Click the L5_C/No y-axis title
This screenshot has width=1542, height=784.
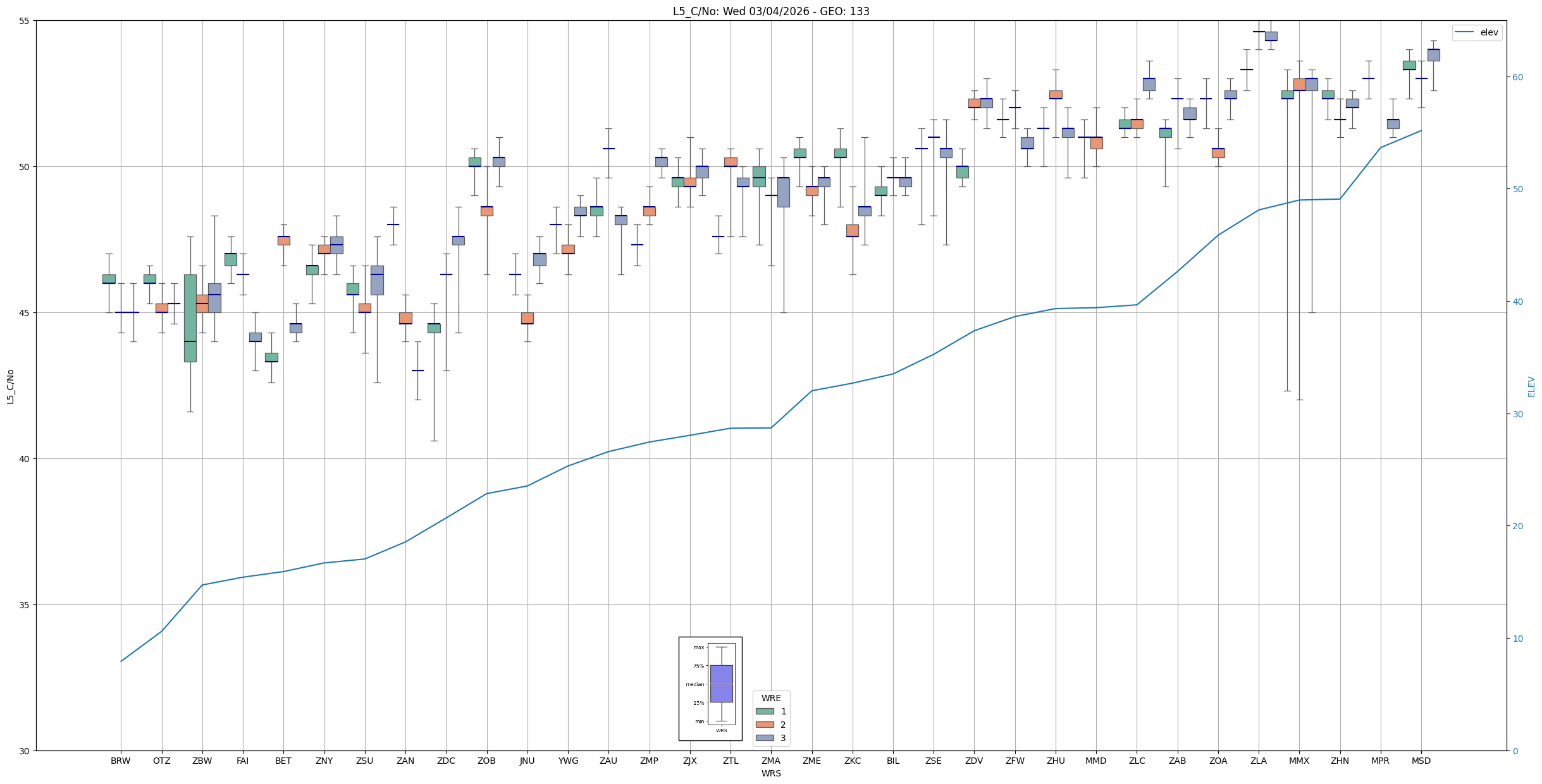10,386
